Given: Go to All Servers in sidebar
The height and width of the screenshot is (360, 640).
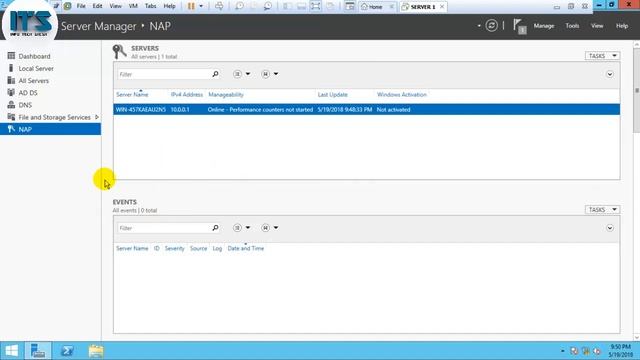Looking at the screenshot, I should [x=33, y=81].
